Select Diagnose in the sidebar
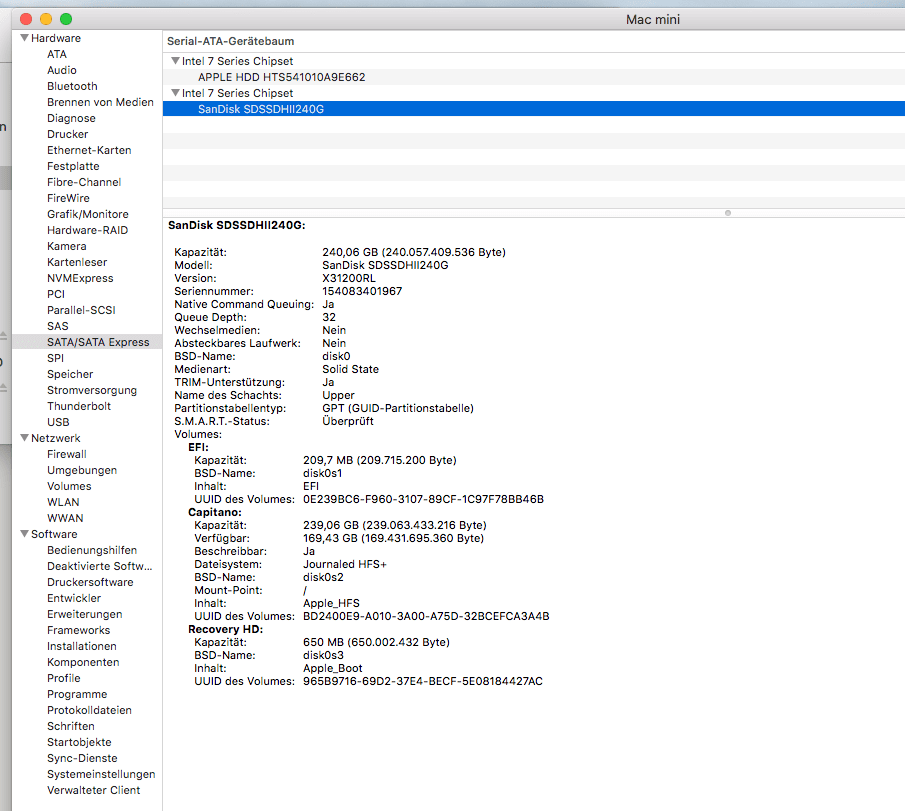This screenshot has width=905, height=811. click(x=71, y=118)
